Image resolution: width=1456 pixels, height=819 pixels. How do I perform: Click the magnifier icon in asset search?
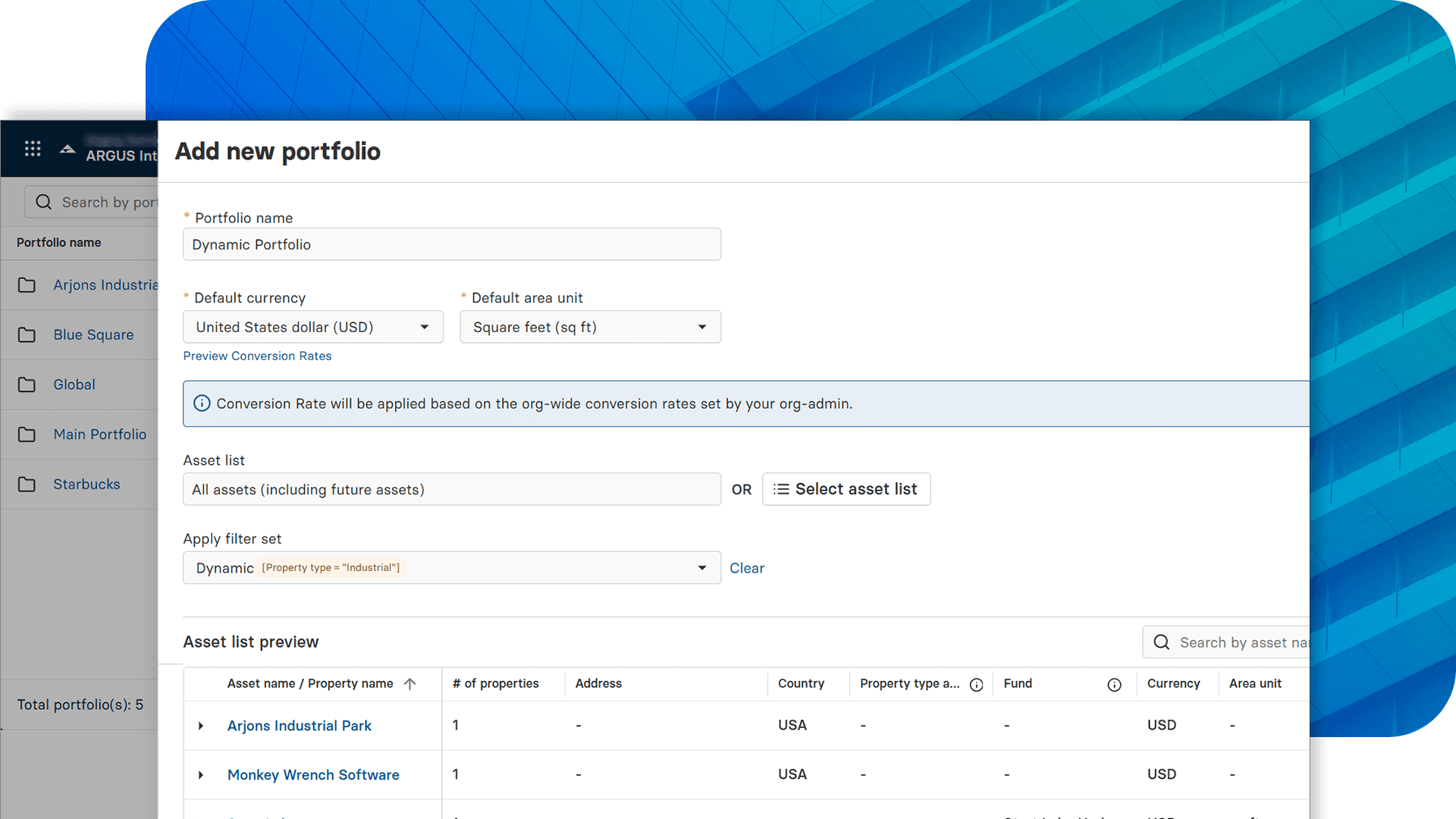coord(1161,642)
